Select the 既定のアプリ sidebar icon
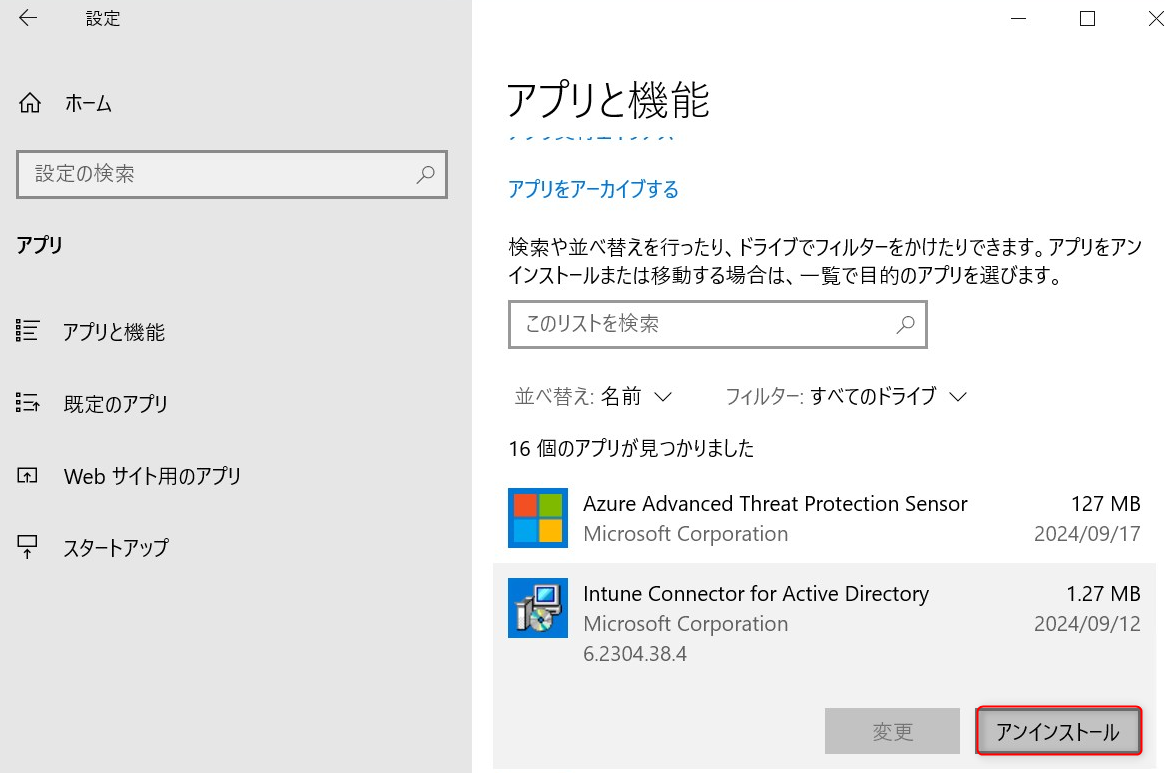This screenshot has height=773, width=1165. [x=27, y=403]
